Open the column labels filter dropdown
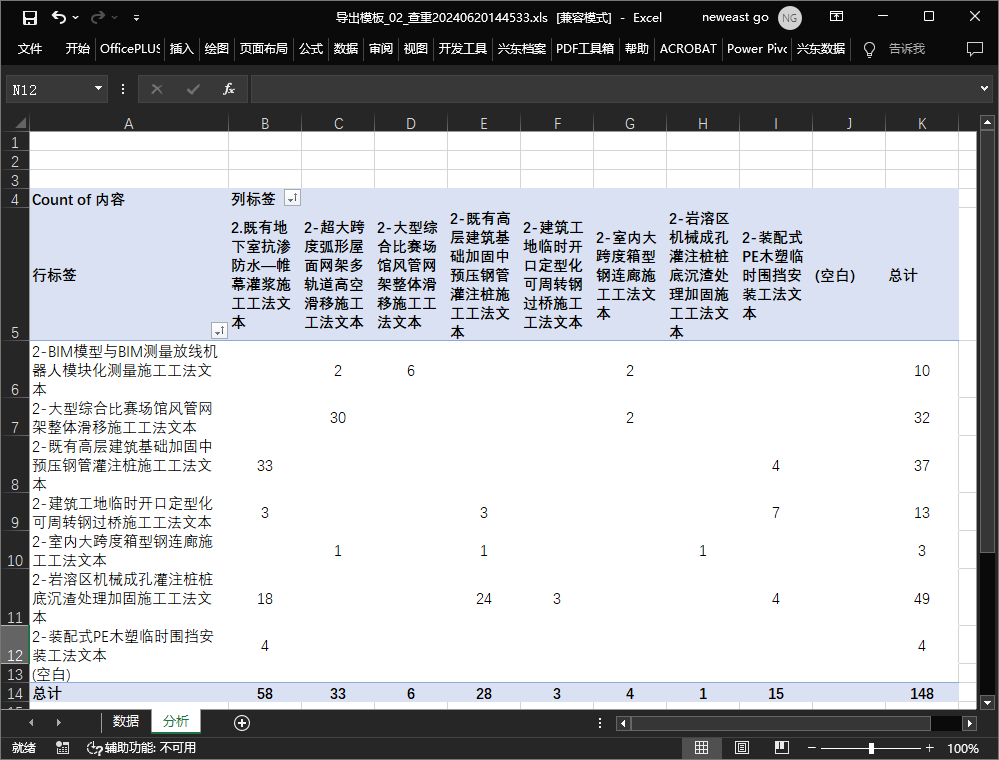Viewport: 999px width, 760px height. (x=291, y=199)
